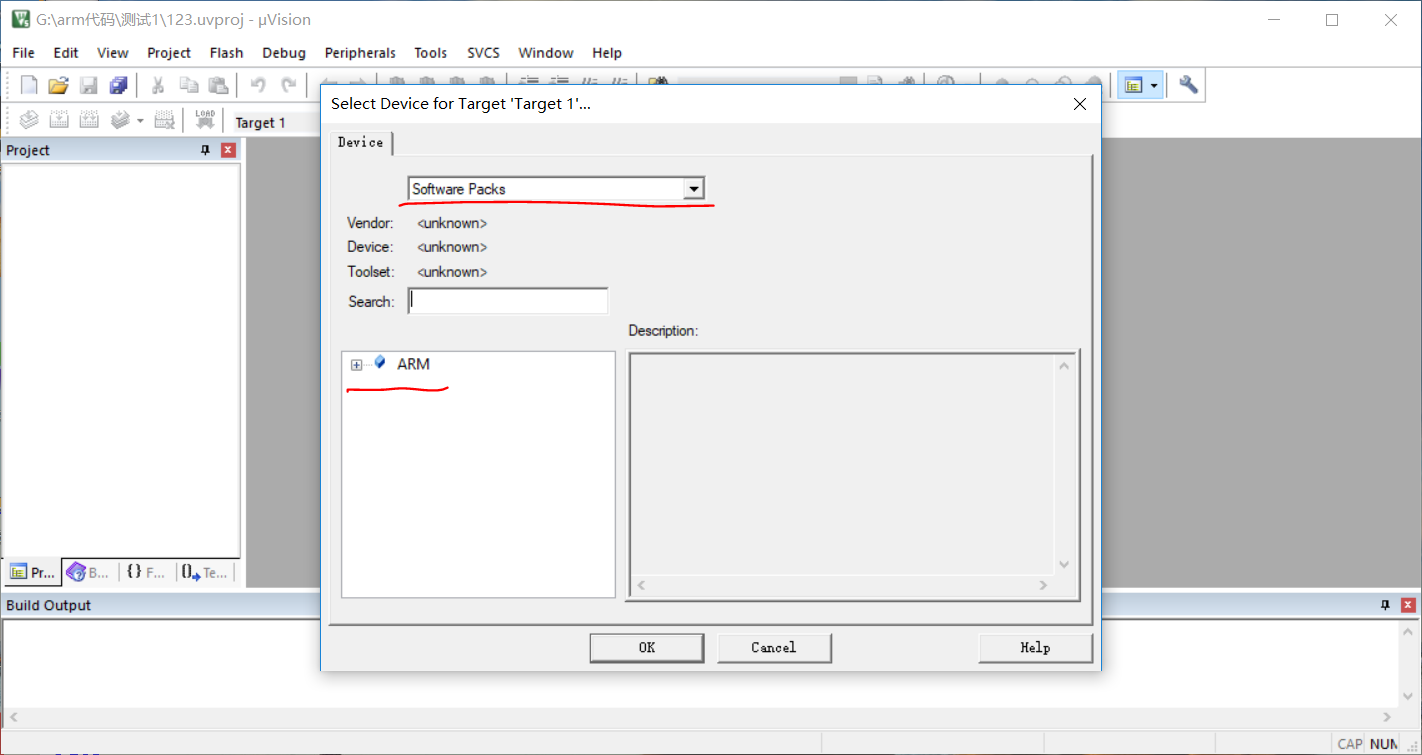
Task: Click the NUM indicator in status bar
Action: [x=1384, y=744]
